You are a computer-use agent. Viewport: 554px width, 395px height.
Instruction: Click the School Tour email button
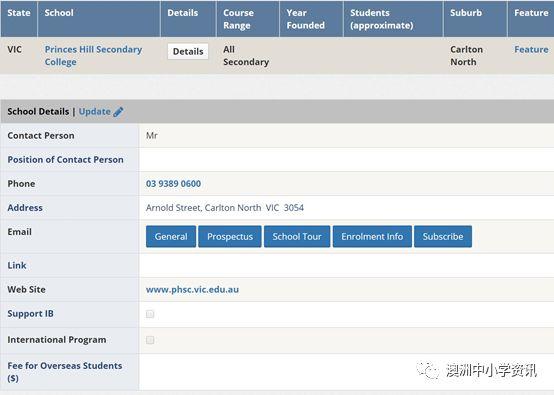[x=297, y=236]
